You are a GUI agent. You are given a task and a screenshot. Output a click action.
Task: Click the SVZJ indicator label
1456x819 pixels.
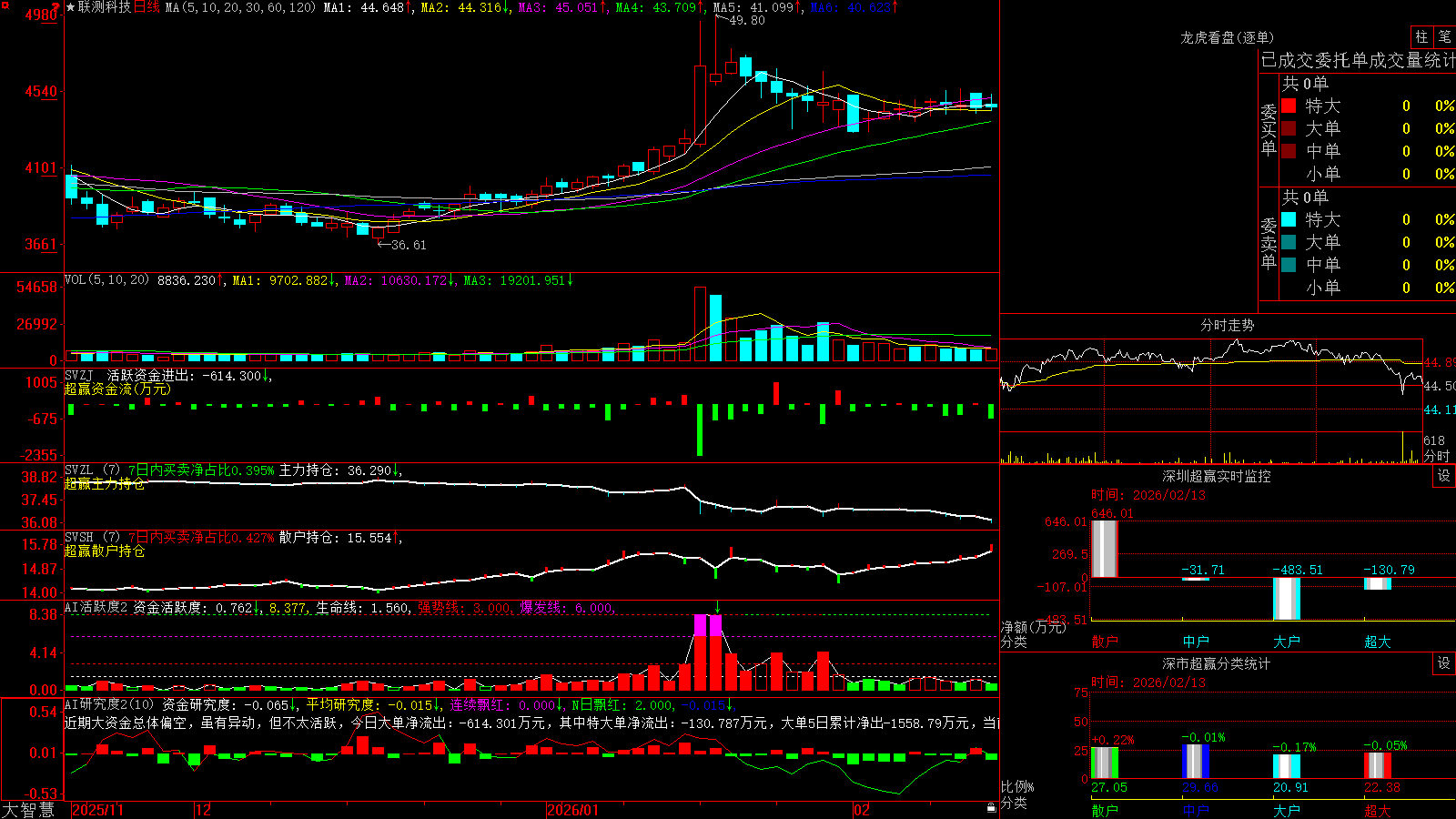(78, 375)
